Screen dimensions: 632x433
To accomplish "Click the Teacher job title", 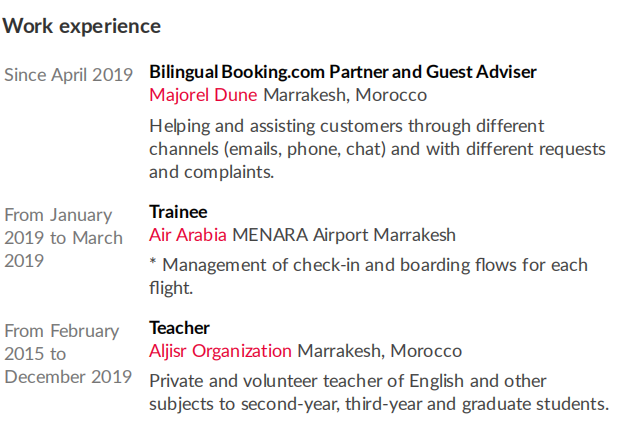I will [179, 328].
